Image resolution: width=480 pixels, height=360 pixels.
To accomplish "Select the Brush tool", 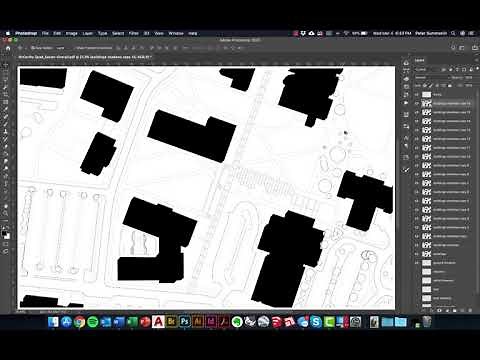I will click(5, 124).
